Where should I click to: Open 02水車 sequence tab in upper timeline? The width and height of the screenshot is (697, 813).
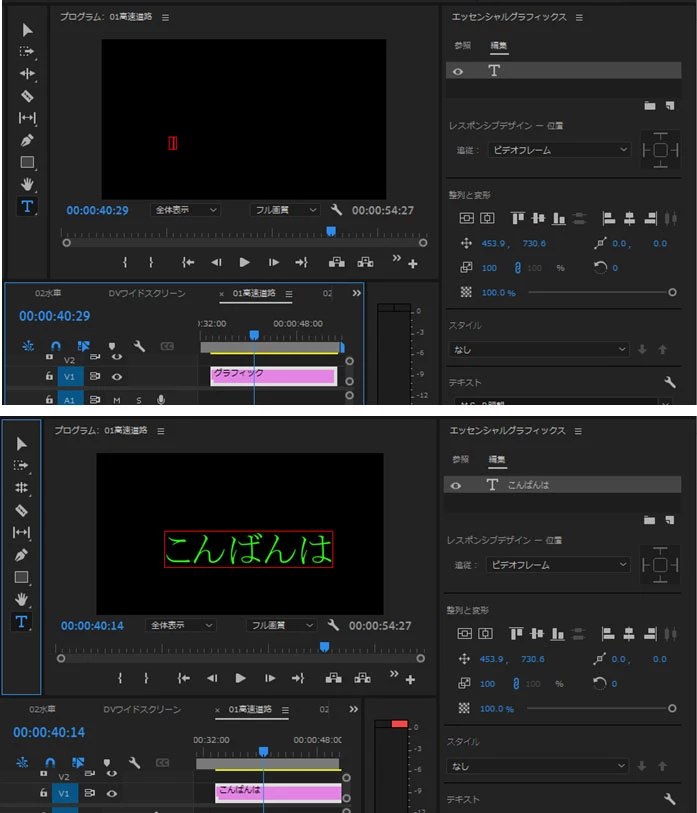click(48, 293)
